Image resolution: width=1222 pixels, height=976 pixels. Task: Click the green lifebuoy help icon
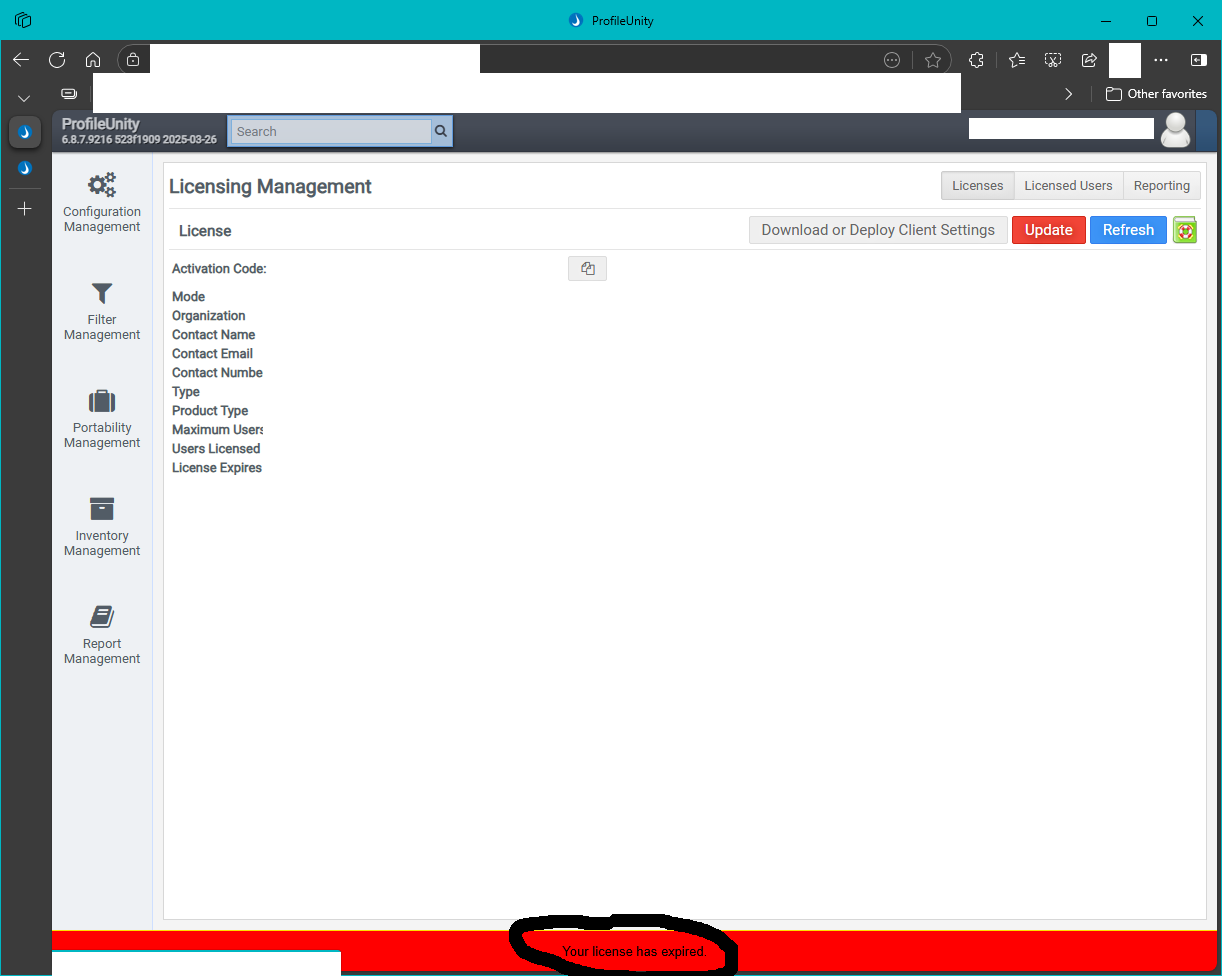[x=1185, y=230]
